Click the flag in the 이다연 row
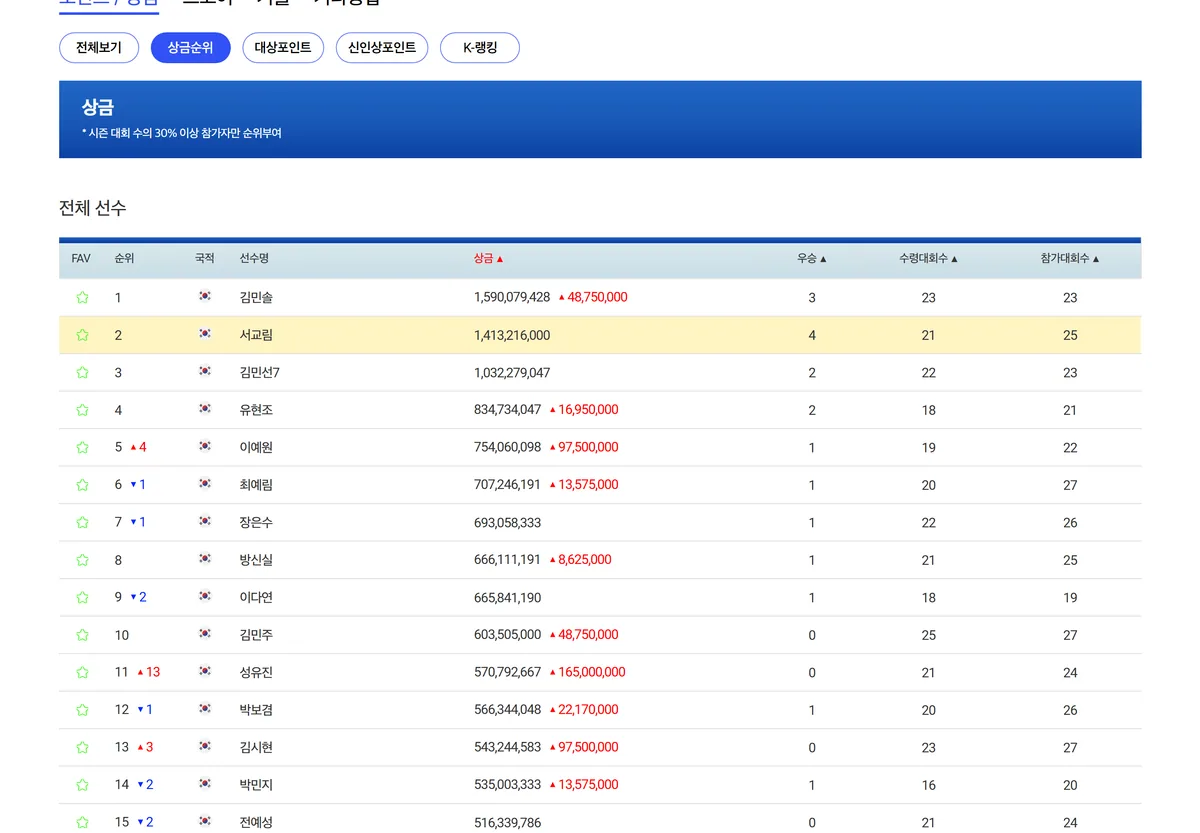The height and width of the screenshot is (833, 1200). 205,597
